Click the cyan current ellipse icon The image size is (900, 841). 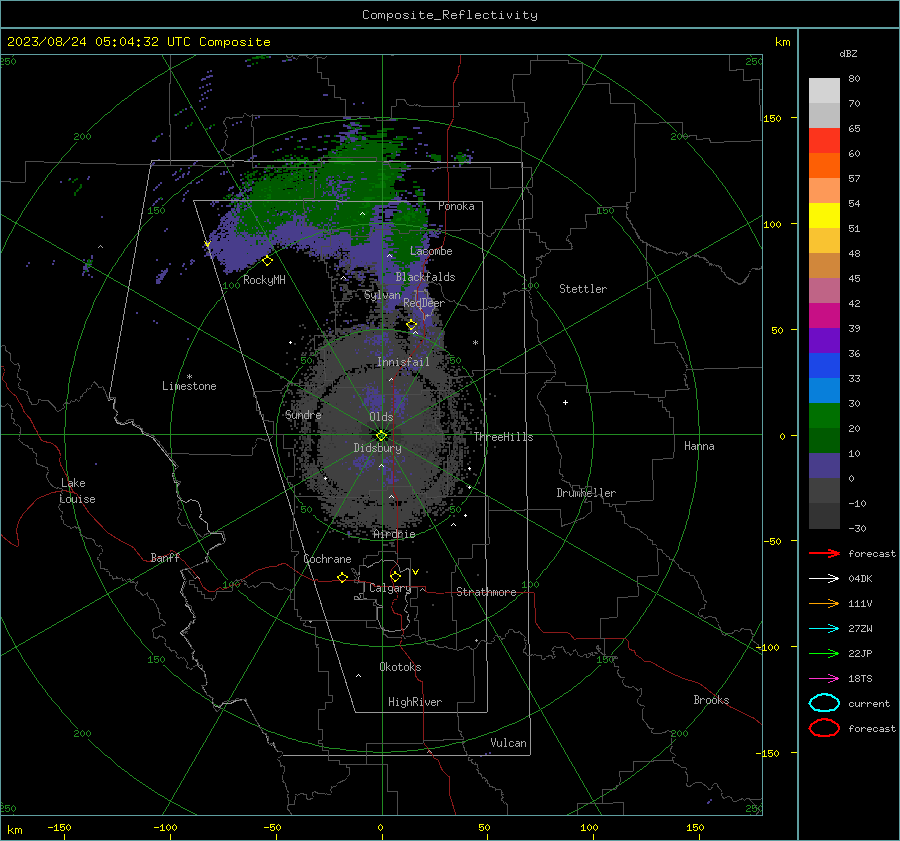click(x=824, y=703)
